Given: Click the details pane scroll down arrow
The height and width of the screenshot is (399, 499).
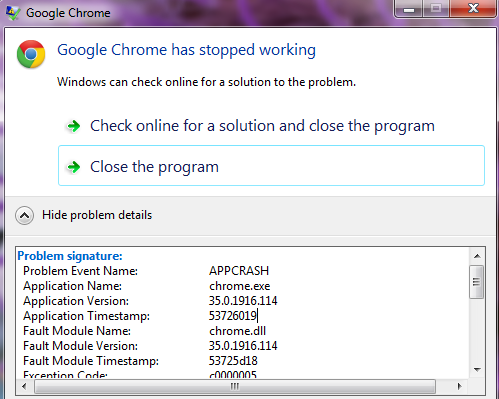Looking at the screenshot, I should tap(477, 370).
